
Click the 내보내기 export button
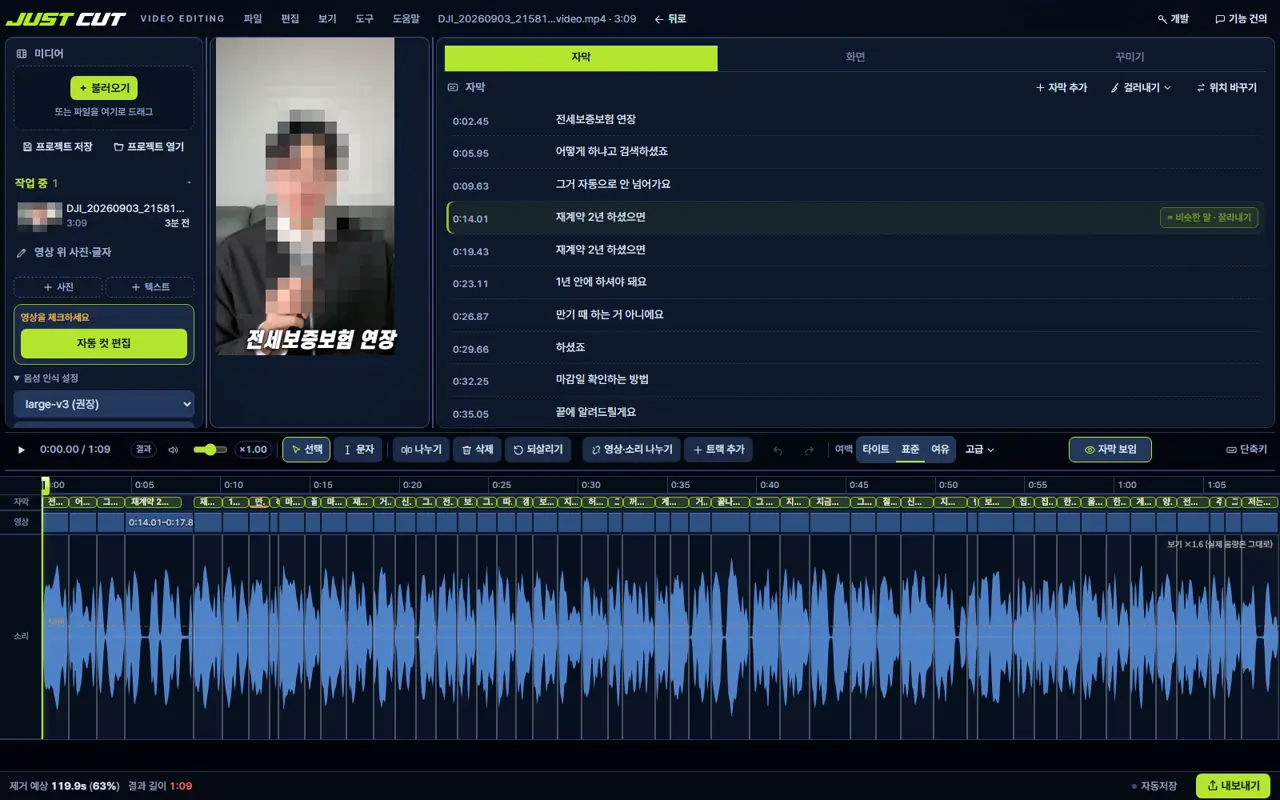pyautogui.click(x=1233, y=786)
